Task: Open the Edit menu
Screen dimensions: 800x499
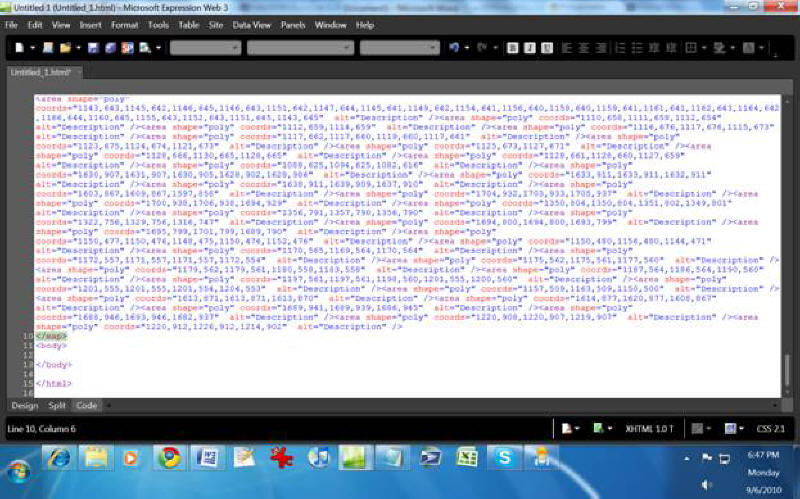Action: (x=35, y=24)
